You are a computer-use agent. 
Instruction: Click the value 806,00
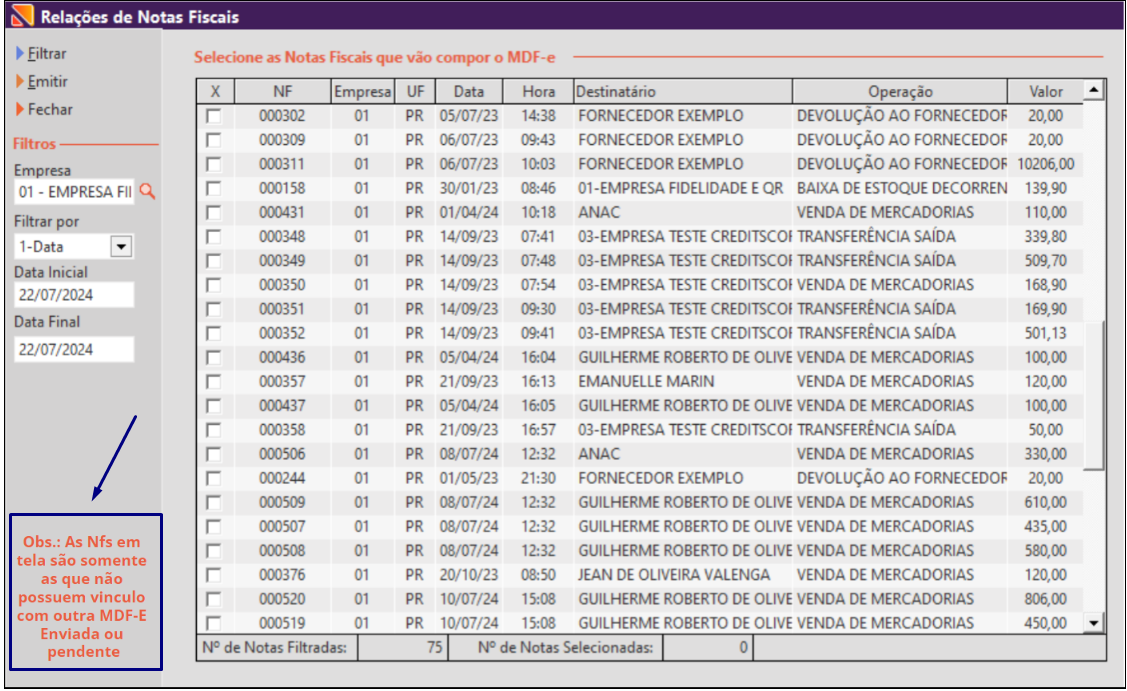click(1046, 599)
